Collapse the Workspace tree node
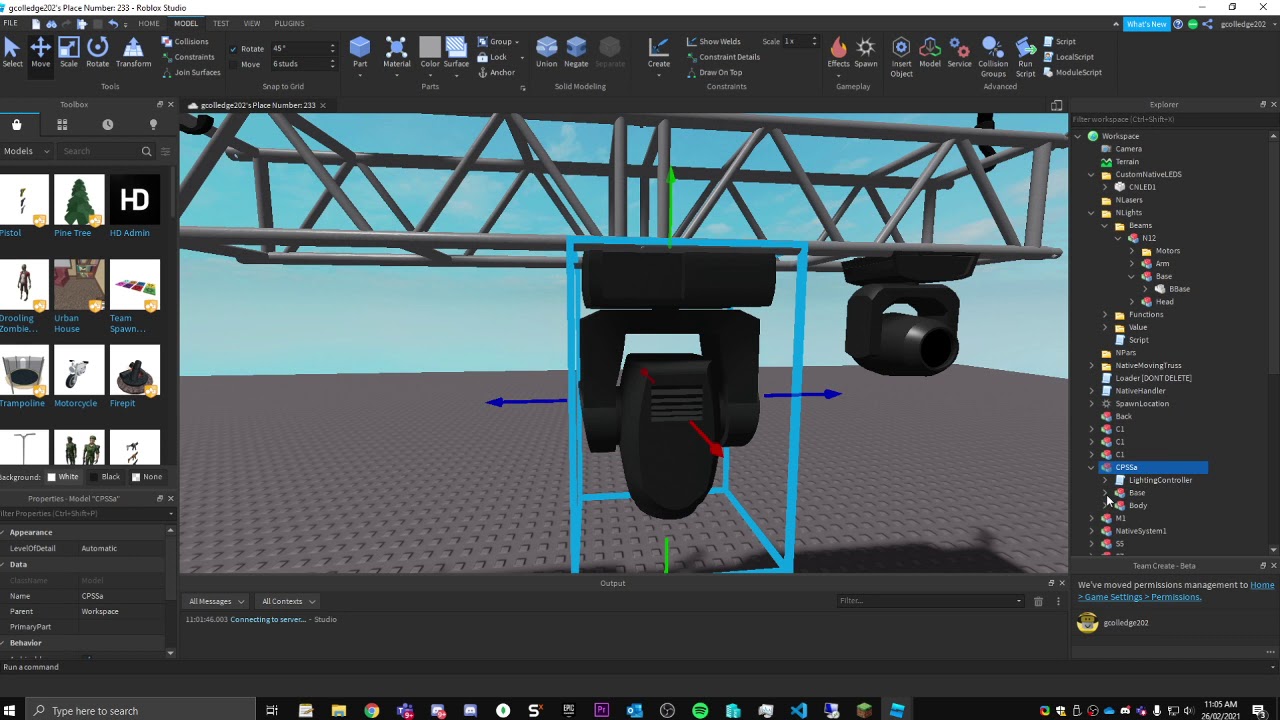Screen dimensions: 1280x720 pyautogui.click(x=1078, y=136)
